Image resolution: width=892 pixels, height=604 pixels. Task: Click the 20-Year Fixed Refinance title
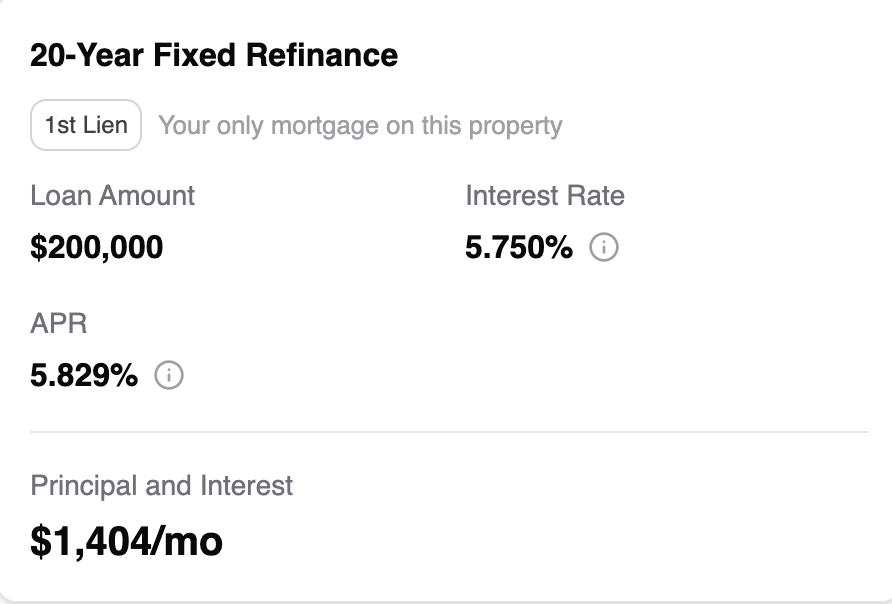click(214, 55)
